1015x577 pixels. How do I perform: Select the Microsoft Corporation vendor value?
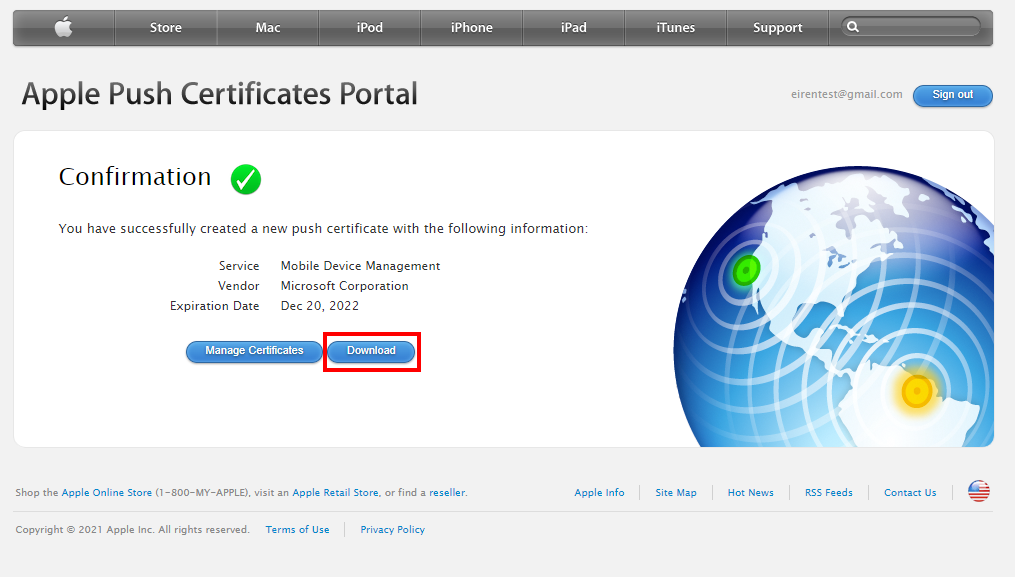344,286
